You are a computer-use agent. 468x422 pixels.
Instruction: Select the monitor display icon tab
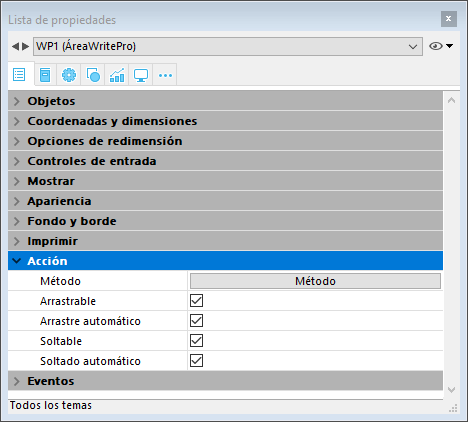click(141, 75)
